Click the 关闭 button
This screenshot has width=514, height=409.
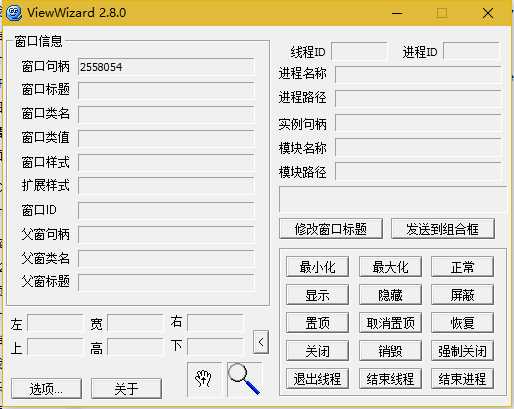(317, 351)
